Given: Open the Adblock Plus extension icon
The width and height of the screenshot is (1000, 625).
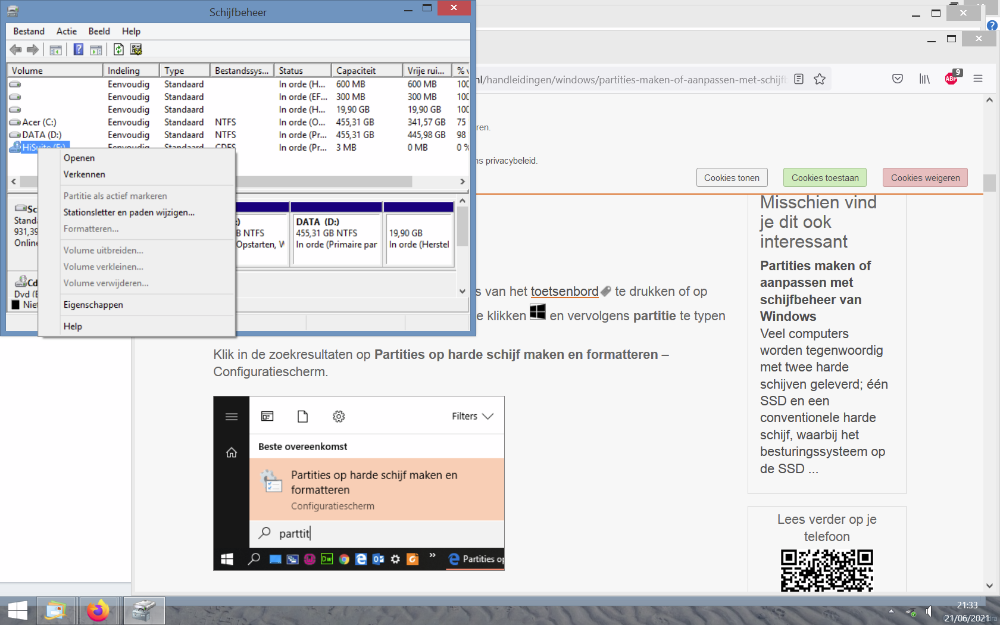Looking at the screenshot, I should pos(951,78).
